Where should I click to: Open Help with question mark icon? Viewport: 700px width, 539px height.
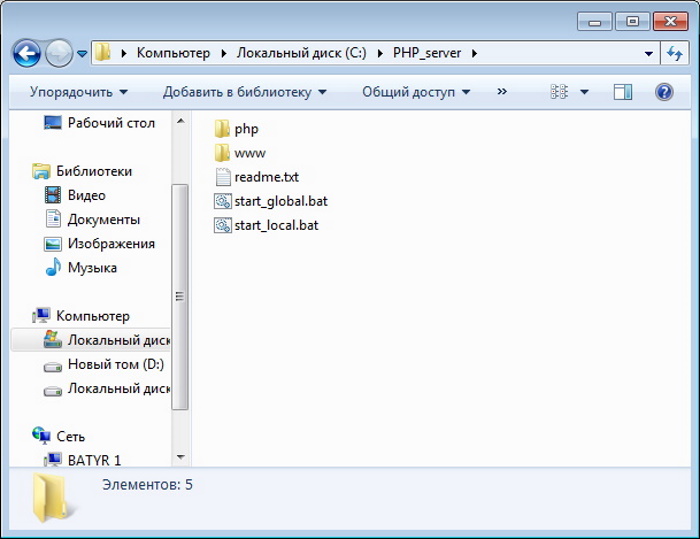[x=664, y=92]
